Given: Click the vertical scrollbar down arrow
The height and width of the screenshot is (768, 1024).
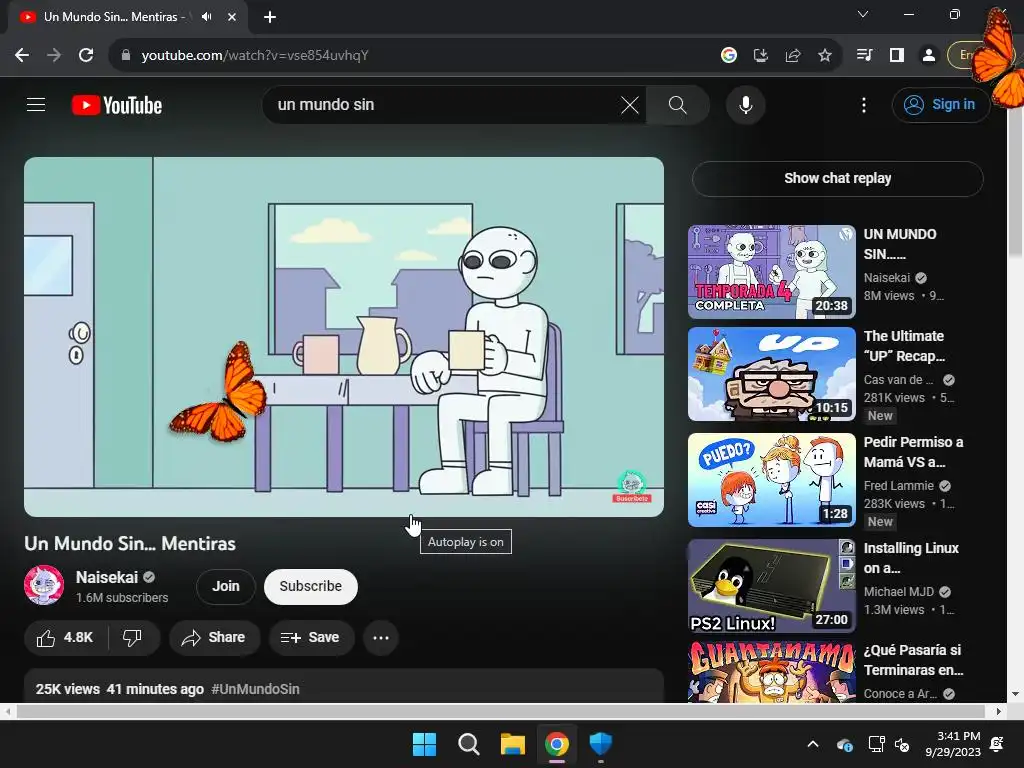Looking at the screenshot, I should click(1015, 694).
